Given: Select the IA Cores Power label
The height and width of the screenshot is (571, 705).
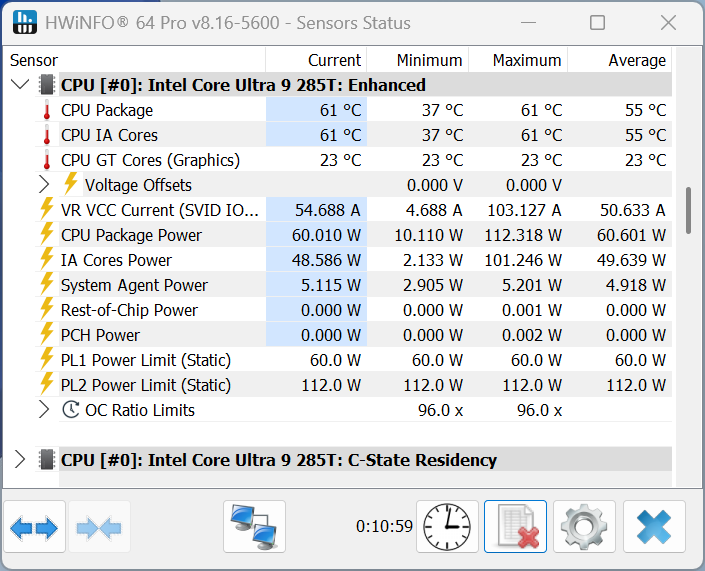Looking at the screenshot, I should pyautogui.click(x=116, y=260).
